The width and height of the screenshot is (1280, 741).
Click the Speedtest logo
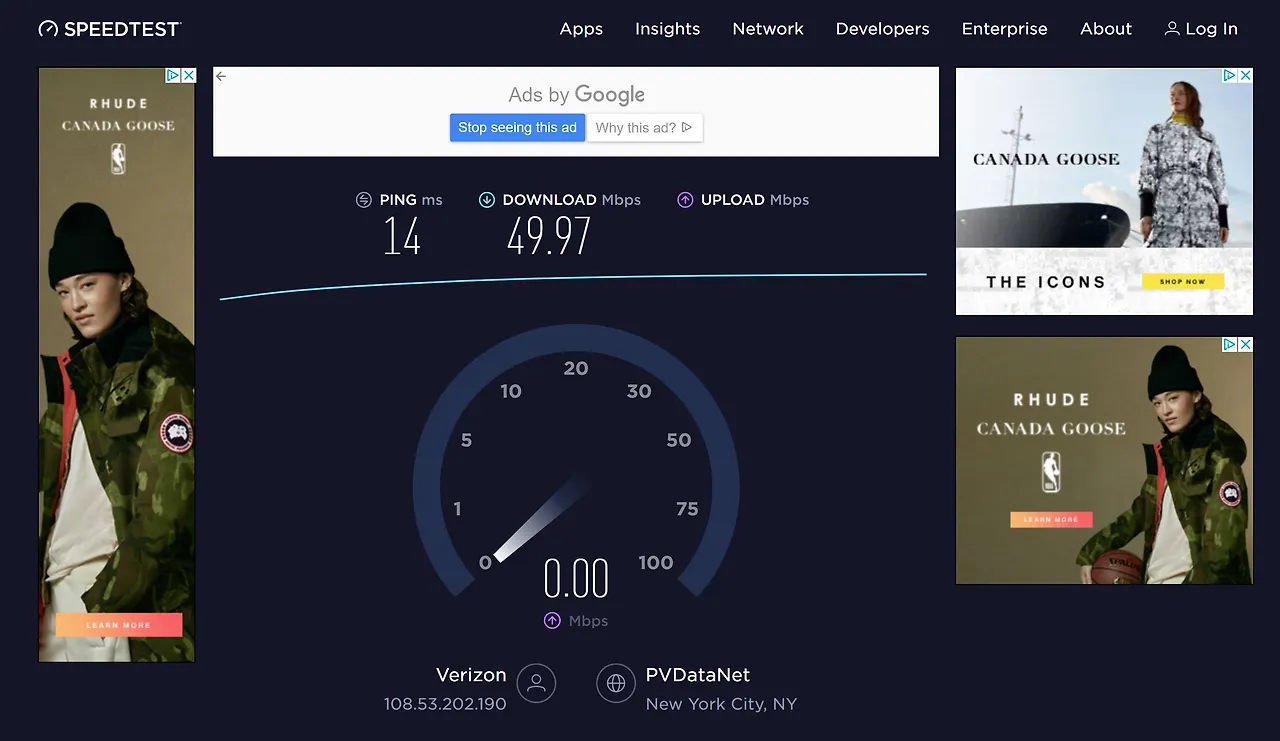tap(110, 29)
